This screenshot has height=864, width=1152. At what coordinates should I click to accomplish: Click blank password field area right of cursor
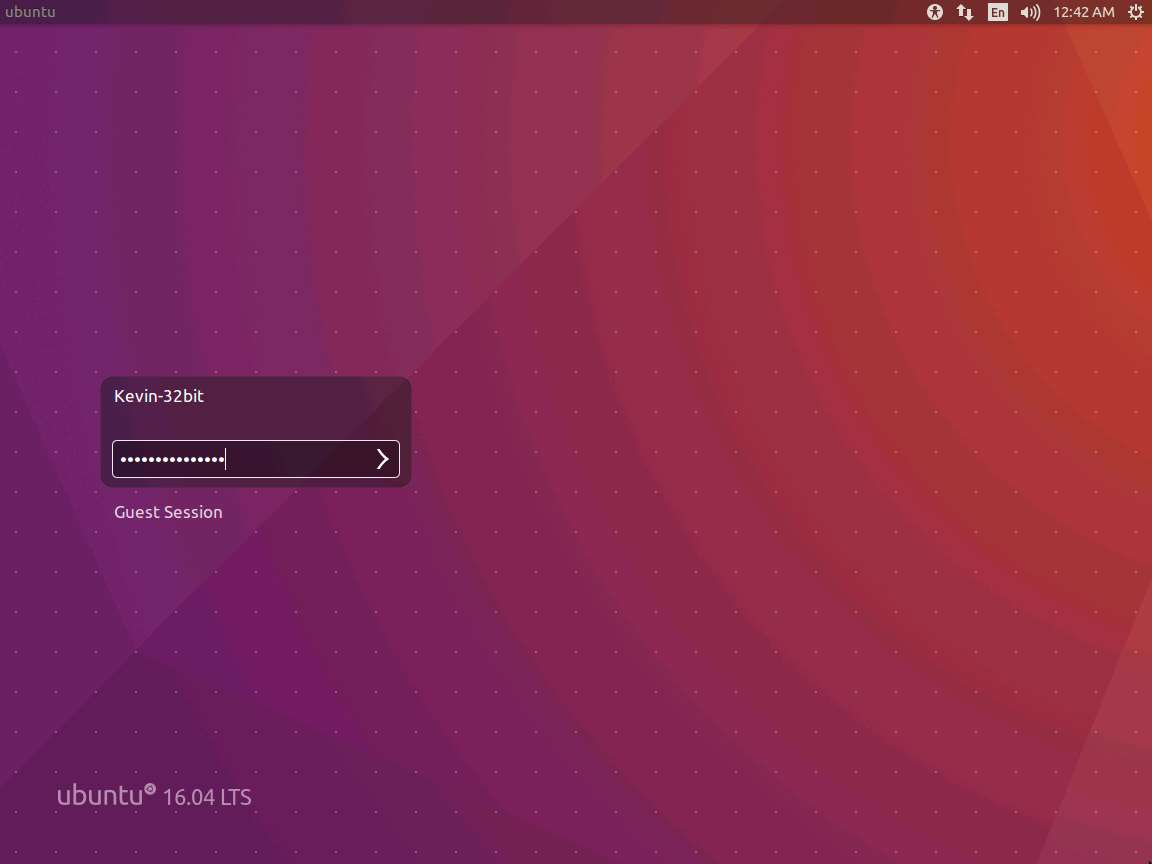click(x=300, y=459)
